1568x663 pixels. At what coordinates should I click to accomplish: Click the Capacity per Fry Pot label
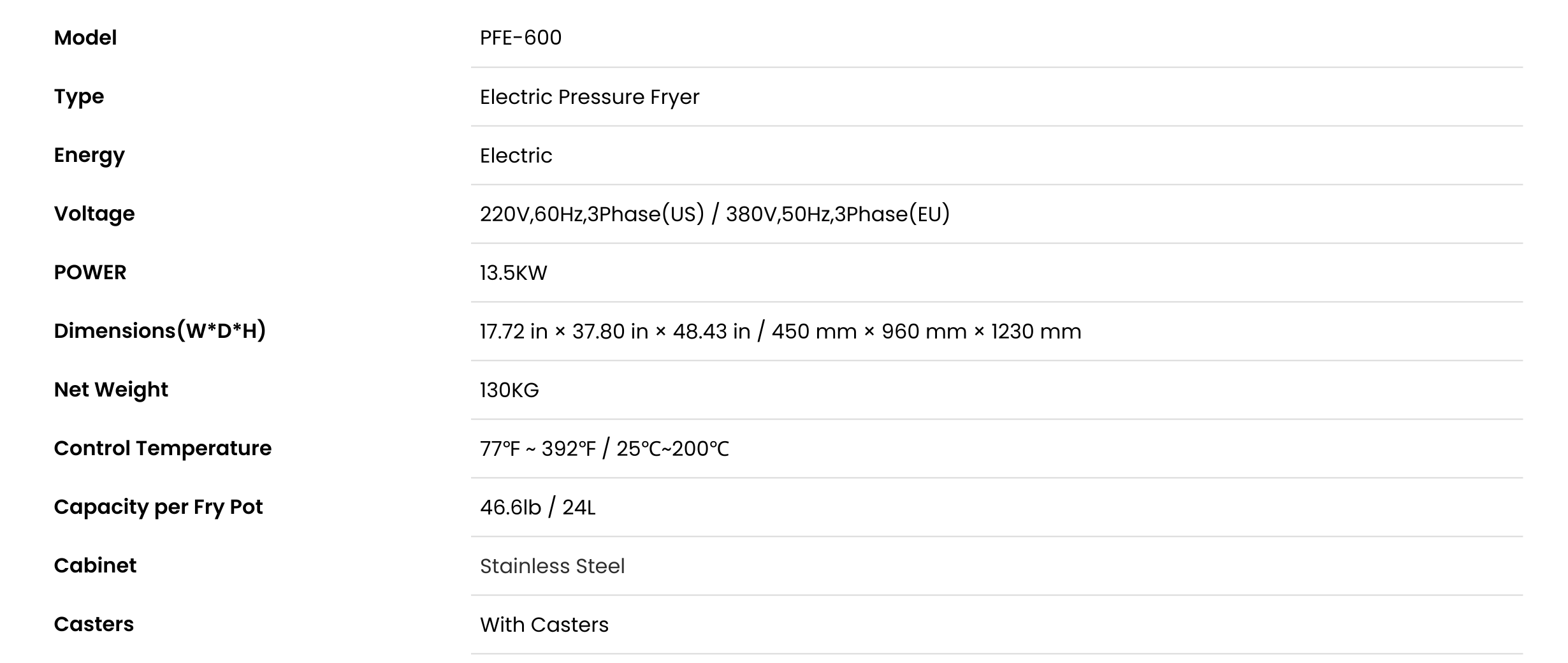point(158,507)
